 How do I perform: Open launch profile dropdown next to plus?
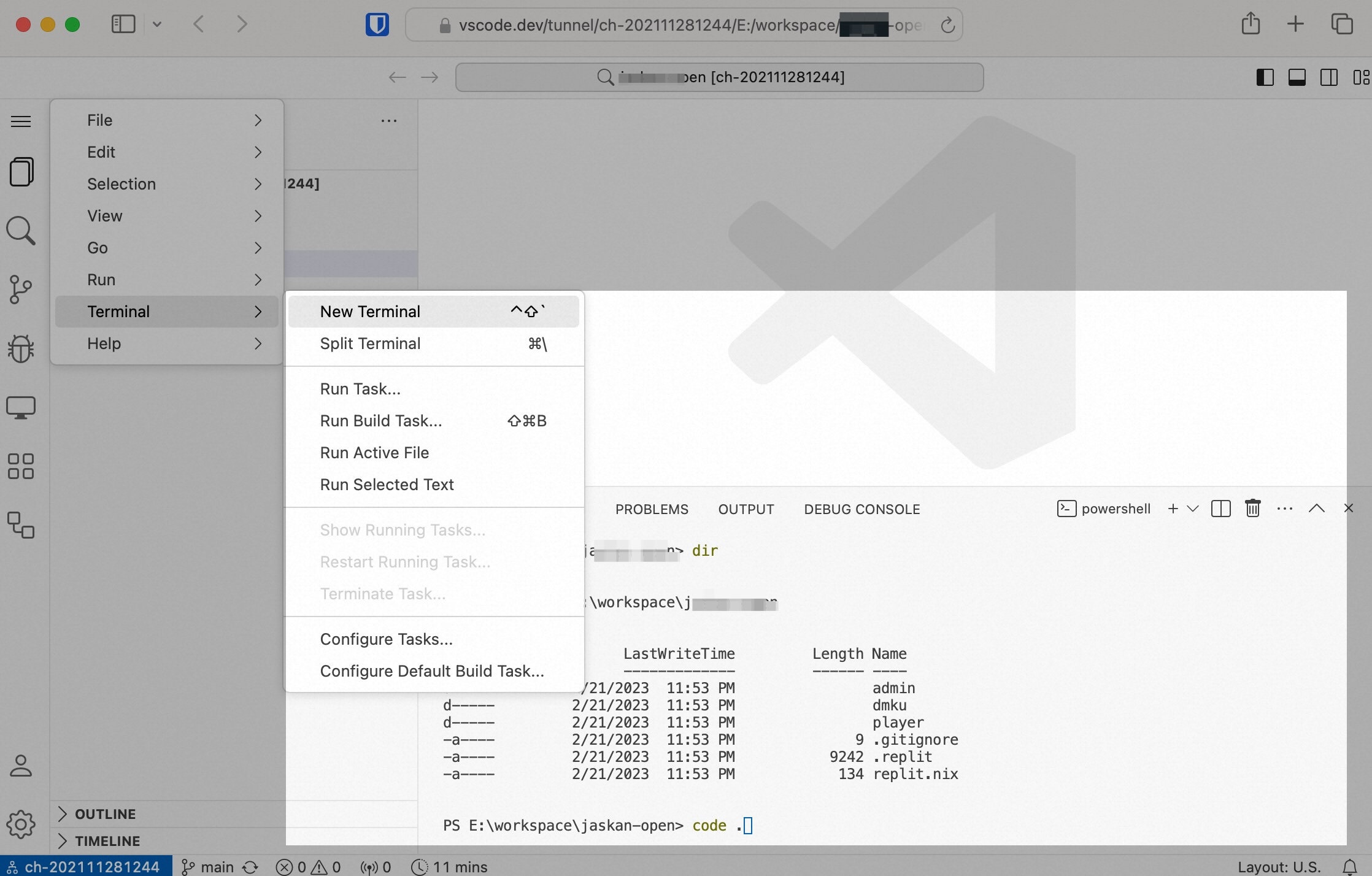coord(1193,509)
